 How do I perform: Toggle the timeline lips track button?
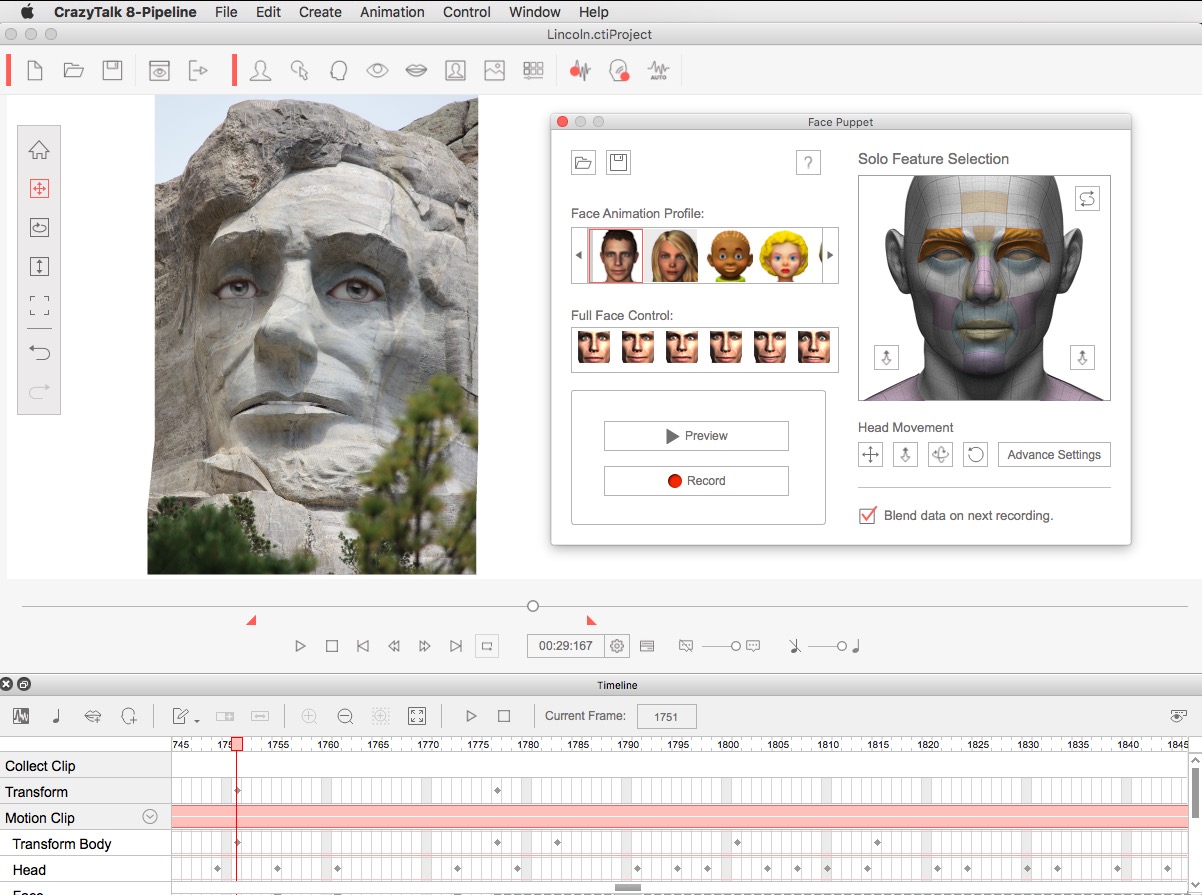pyautogui.click(x=93, y=716)
